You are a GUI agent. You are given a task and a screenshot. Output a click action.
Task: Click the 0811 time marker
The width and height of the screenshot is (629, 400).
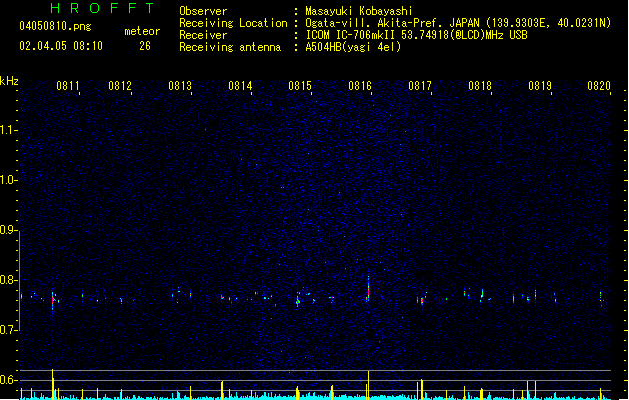click(x=67, y=86)
